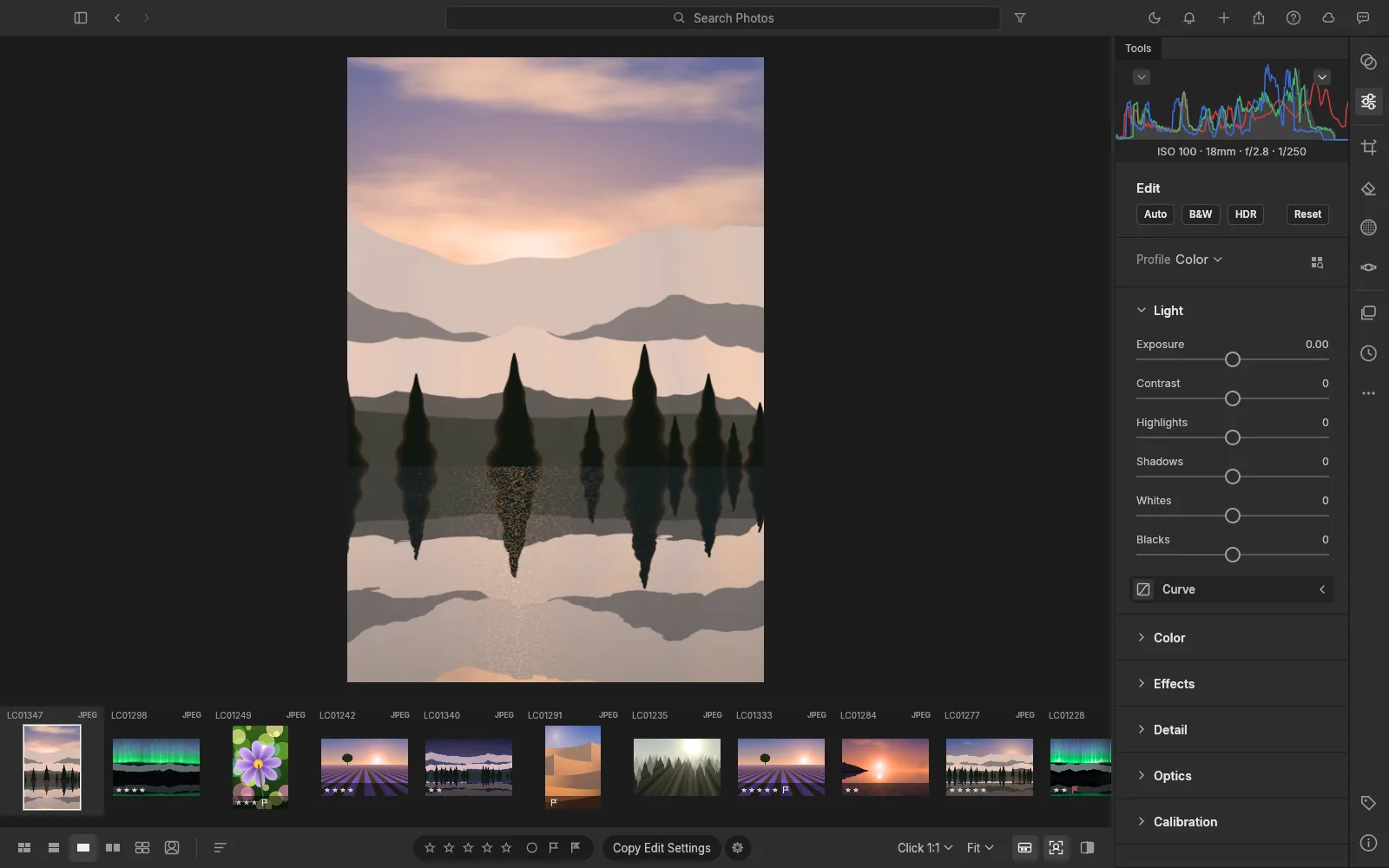Open the edit history clock icon
This screenshot has height=868, width=1389.
click(x=1368, y=353)
